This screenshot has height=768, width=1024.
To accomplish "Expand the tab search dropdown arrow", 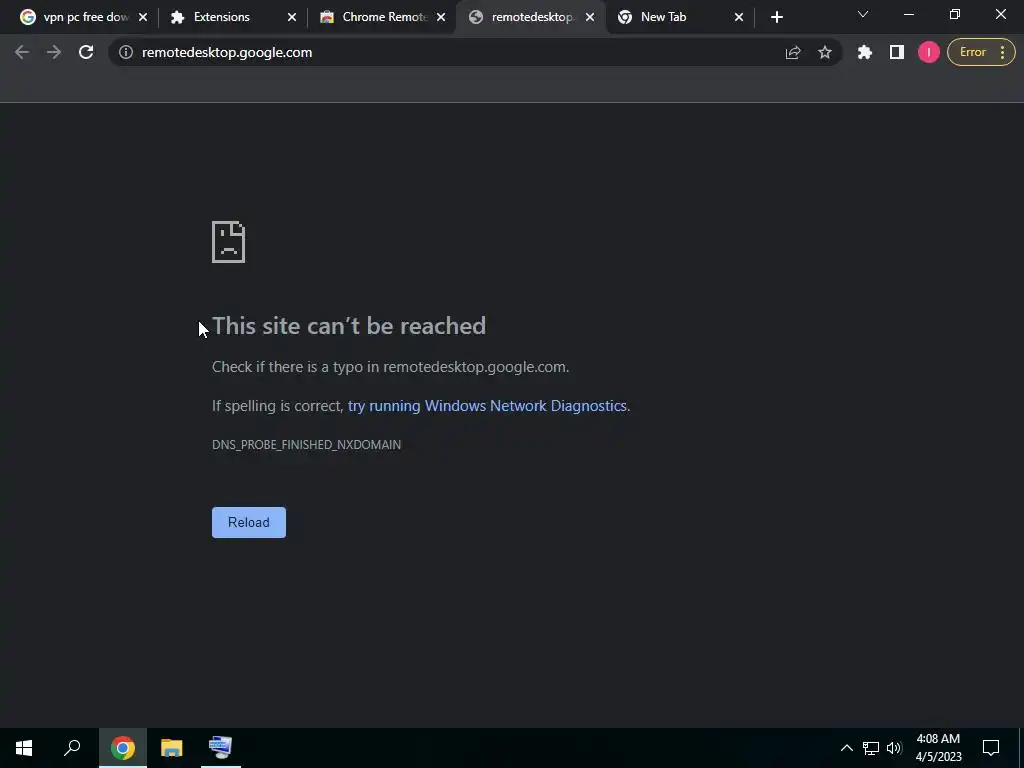I will (863, 14).
